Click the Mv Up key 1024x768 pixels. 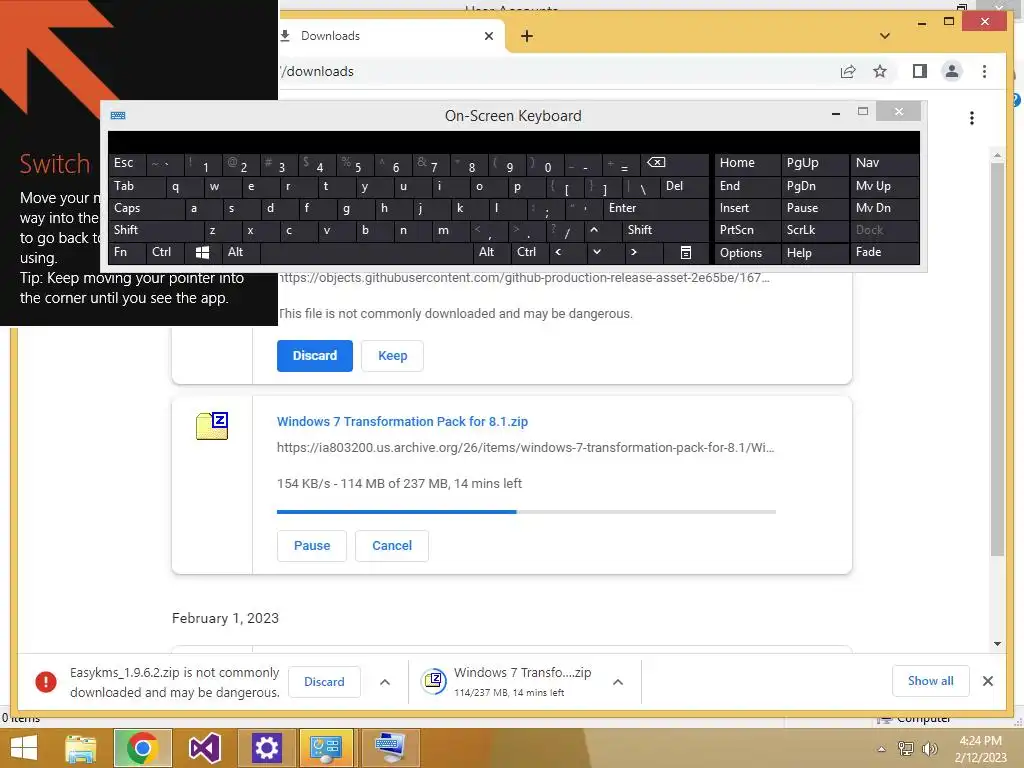(885, 186)
